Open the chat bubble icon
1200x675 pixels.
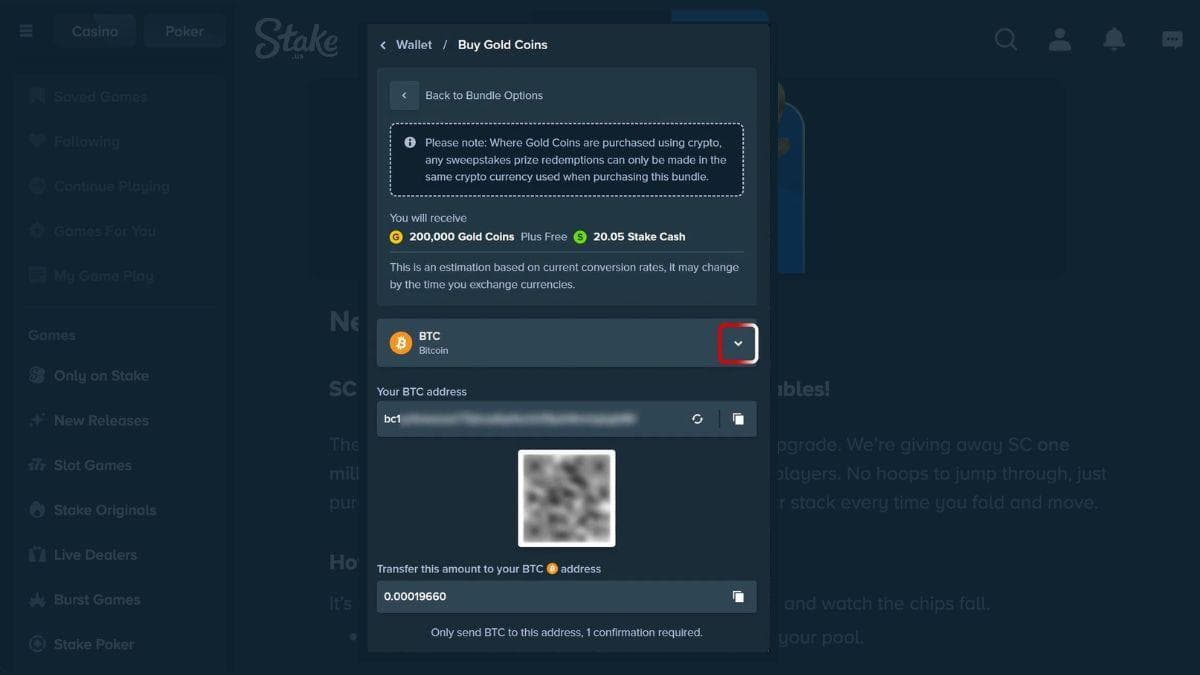coord(1172,39)
